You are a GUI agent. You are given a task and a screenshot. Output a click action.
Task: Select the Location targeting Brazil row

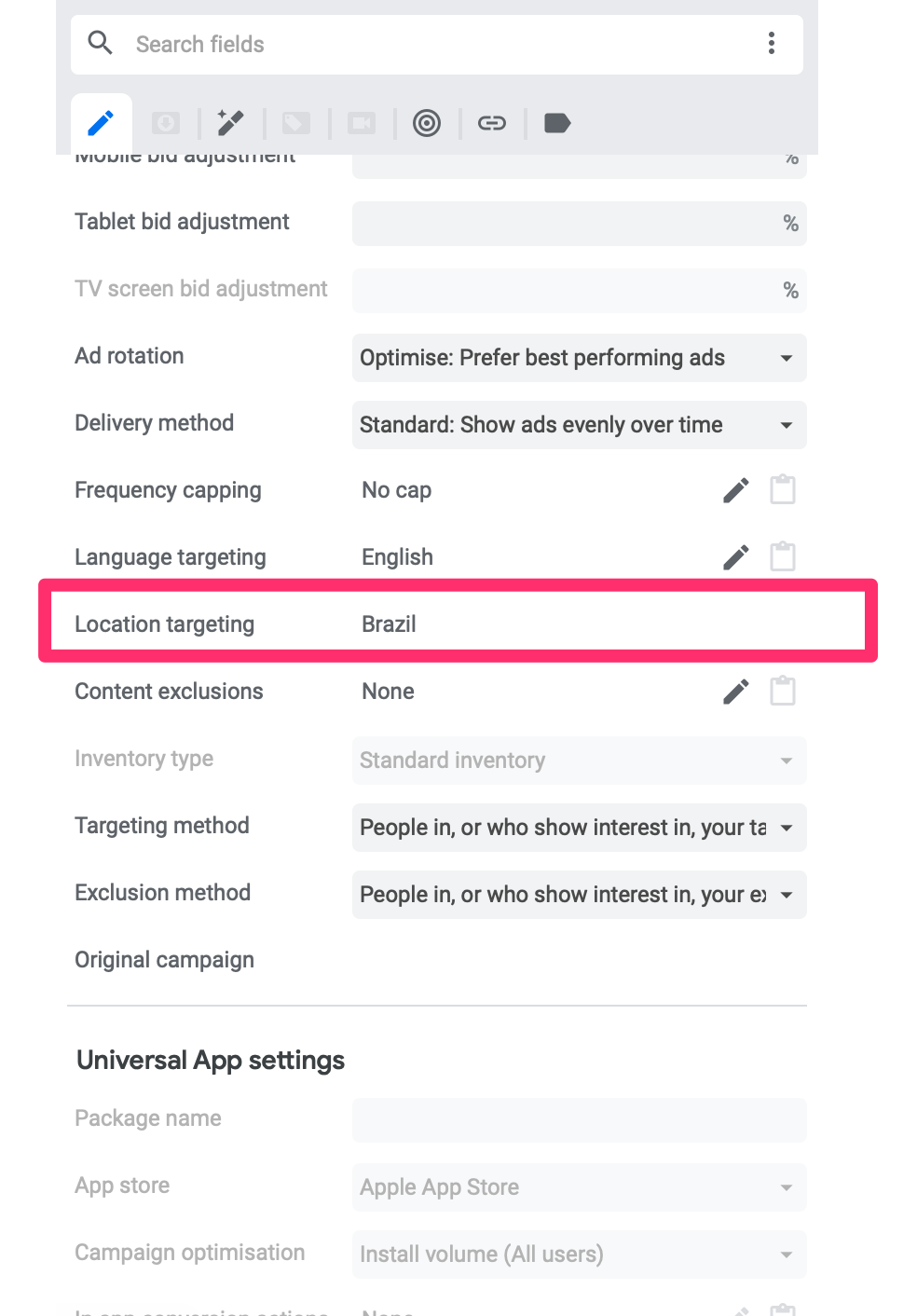[457, 624]
